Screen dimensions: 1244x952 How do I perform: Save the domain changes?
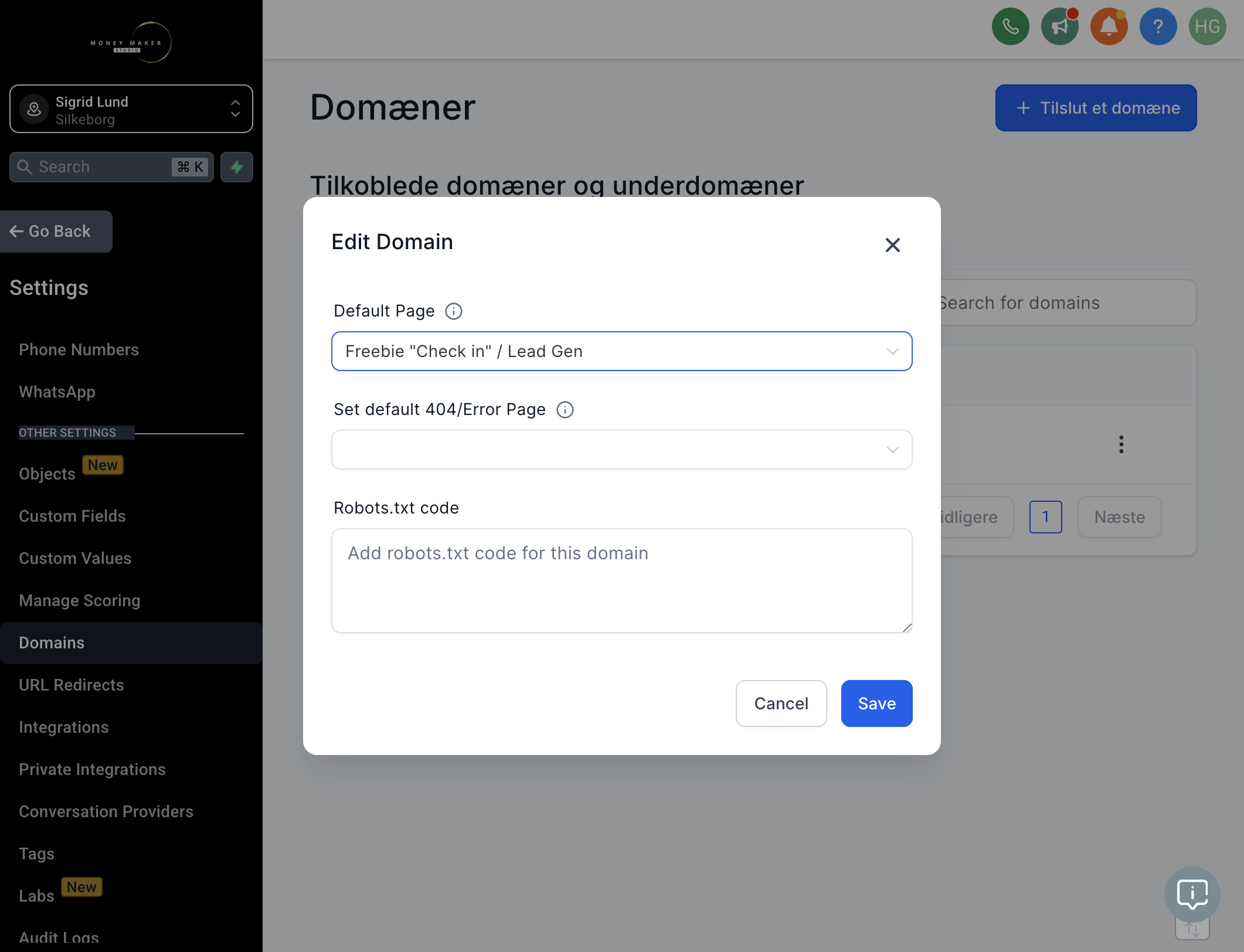tap(876, 703)
